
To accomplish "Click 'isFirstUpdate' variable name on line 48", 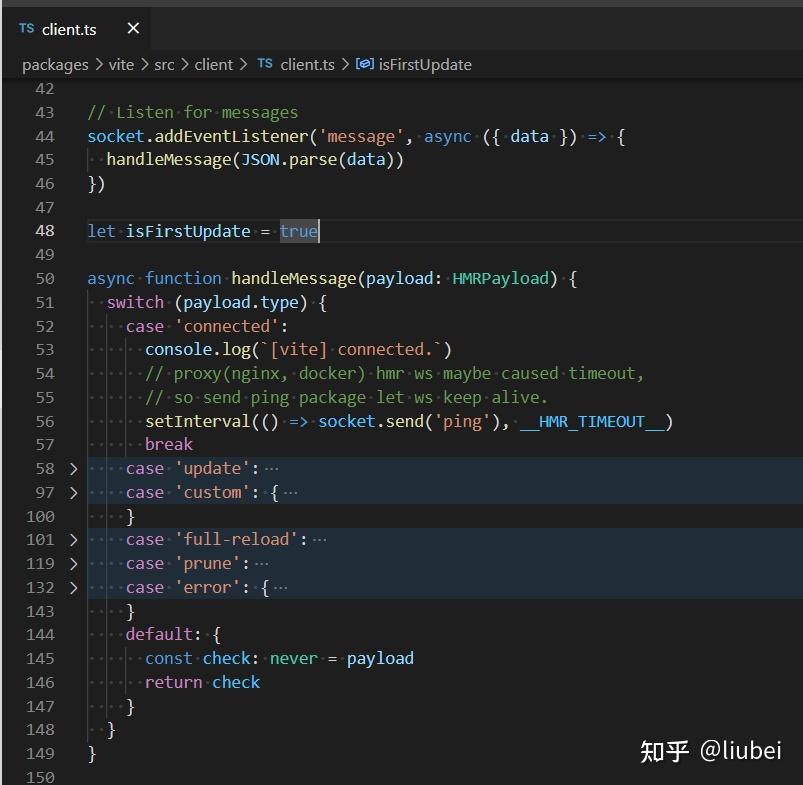I will [188, 231].
